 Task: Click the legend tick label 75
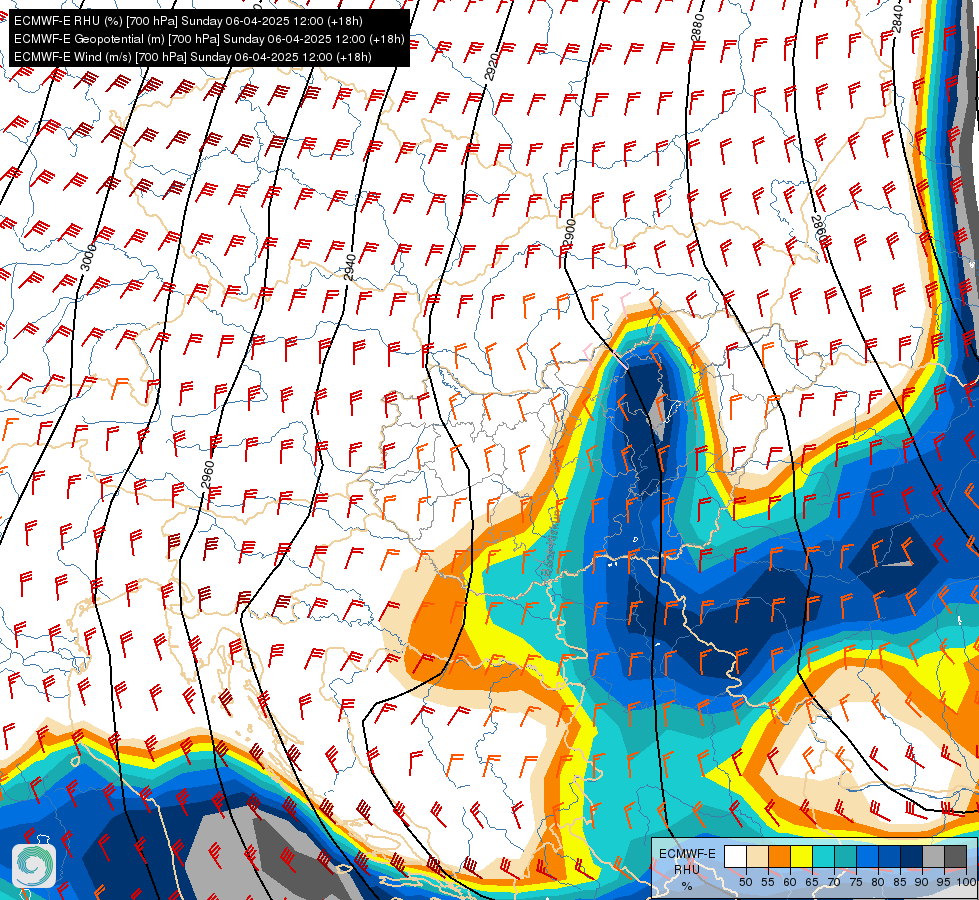tap(855, 882)
